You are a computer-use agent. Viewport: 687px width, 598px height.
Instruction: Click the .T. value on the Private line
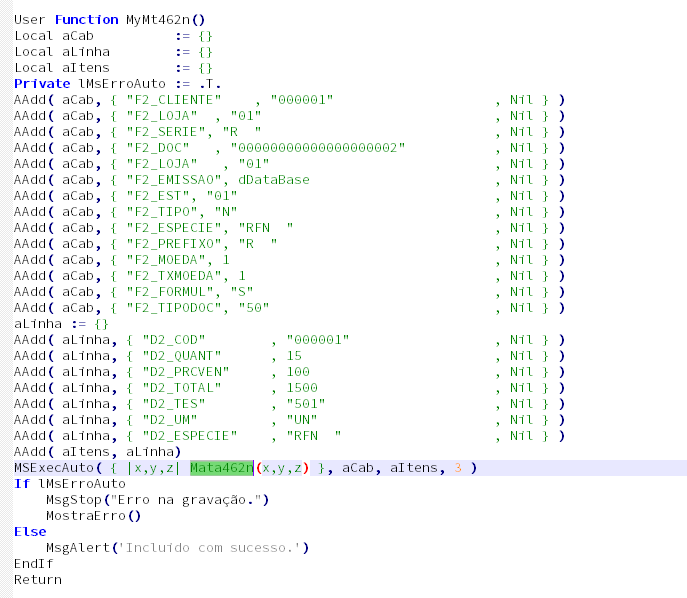[210, 84]
